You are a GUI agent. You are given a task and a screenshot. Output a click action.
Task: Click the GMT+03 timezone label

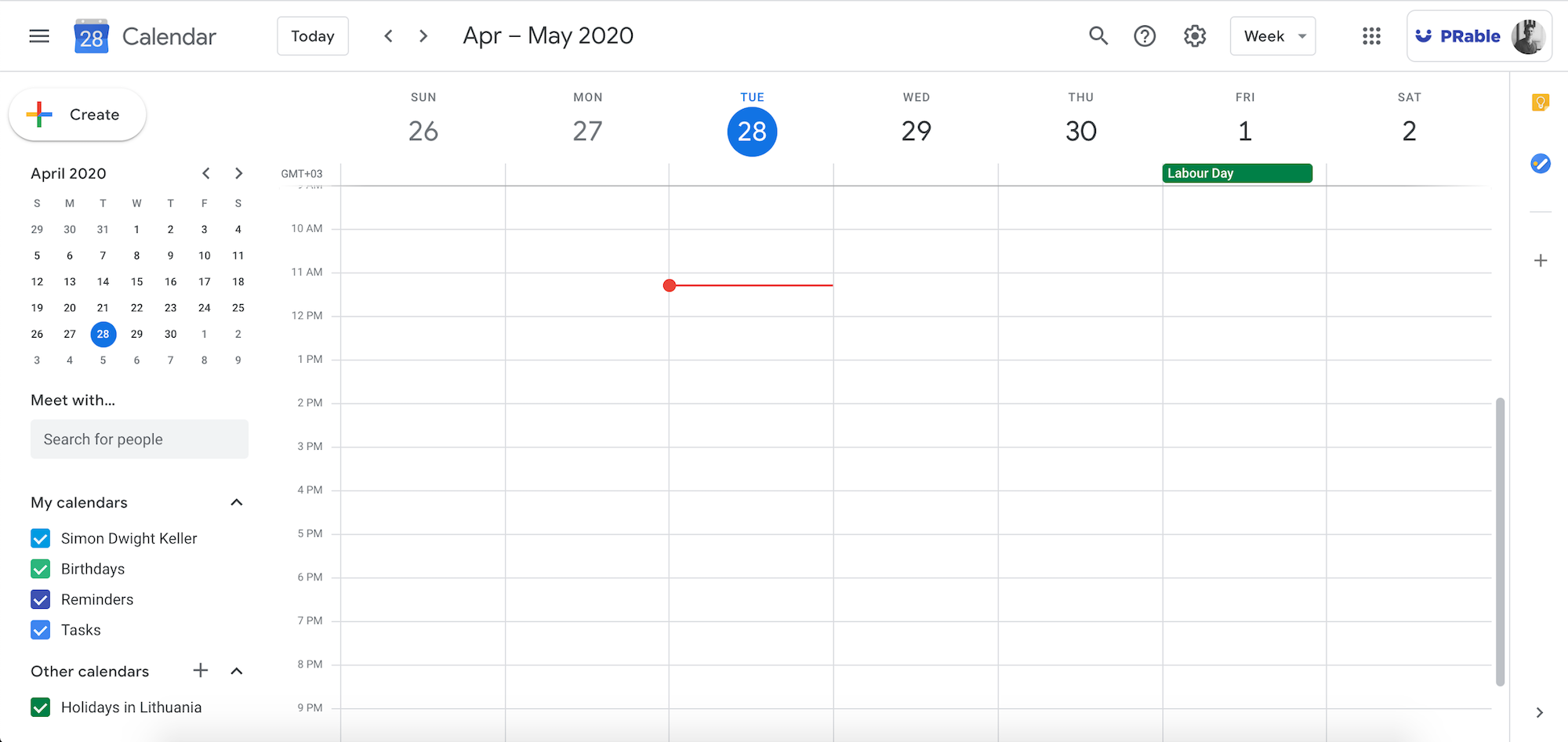[302, 174]
